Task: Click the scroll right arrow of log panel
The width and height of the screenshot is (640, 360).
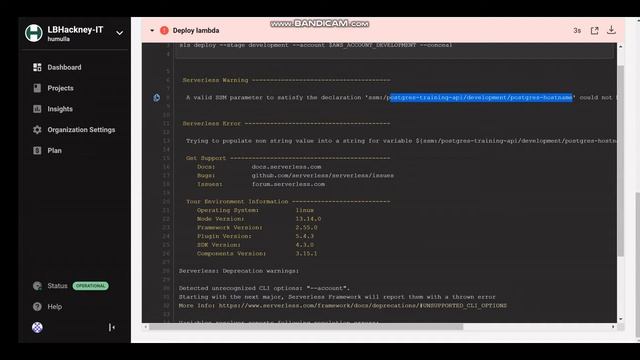Action: pyautogui.click(x=613, y=327)
